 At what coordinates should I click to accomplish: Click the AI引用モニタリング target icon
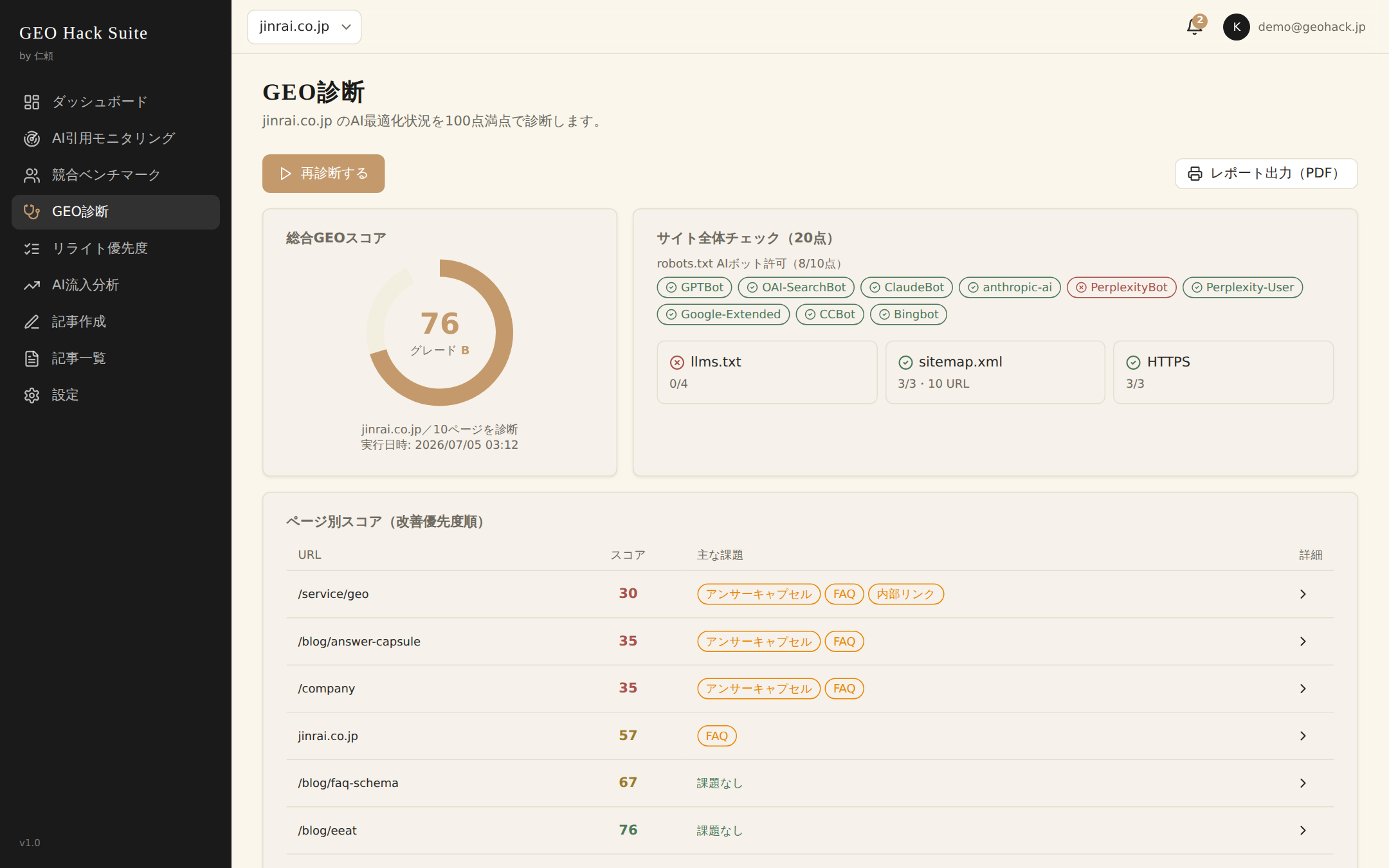point(32,138)
